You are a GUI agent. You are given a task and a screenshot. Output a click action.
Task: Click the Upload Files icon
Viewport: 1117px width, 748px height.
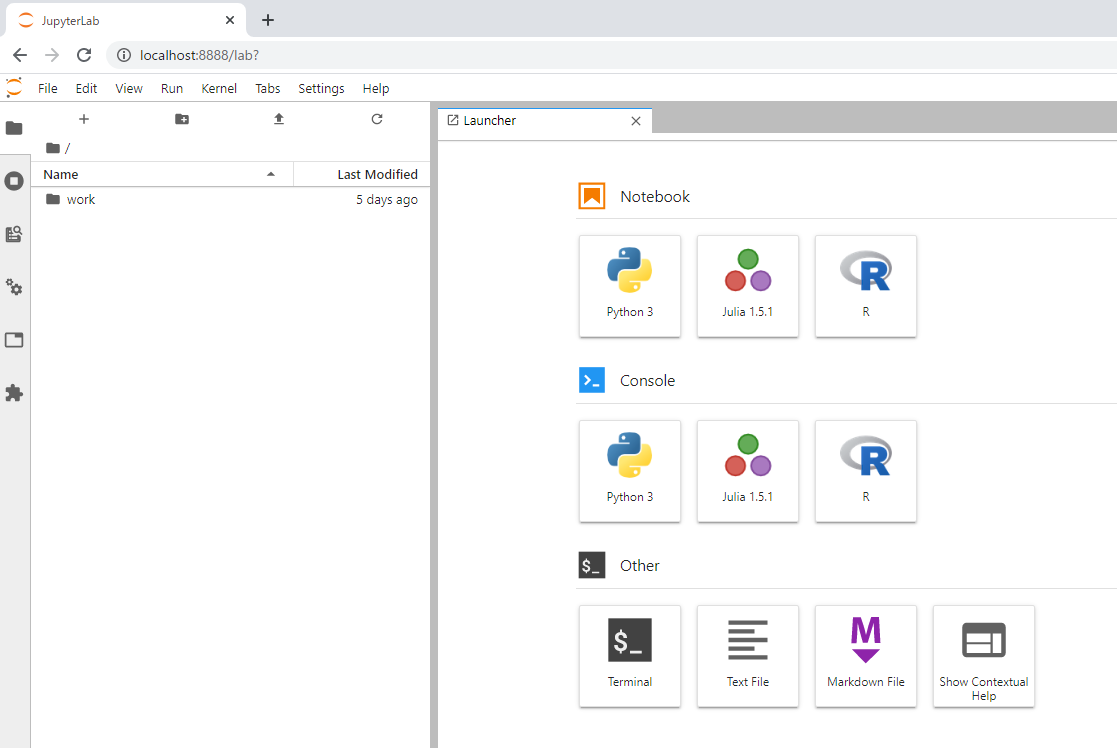pyautogui.click(x=279, y=119)
